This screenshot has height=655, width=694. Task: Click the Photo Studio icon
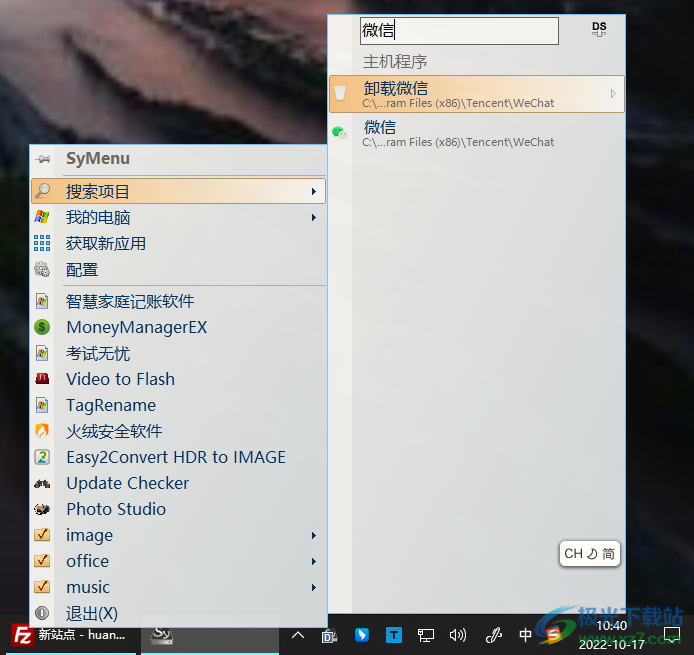(x=42, y=509)
